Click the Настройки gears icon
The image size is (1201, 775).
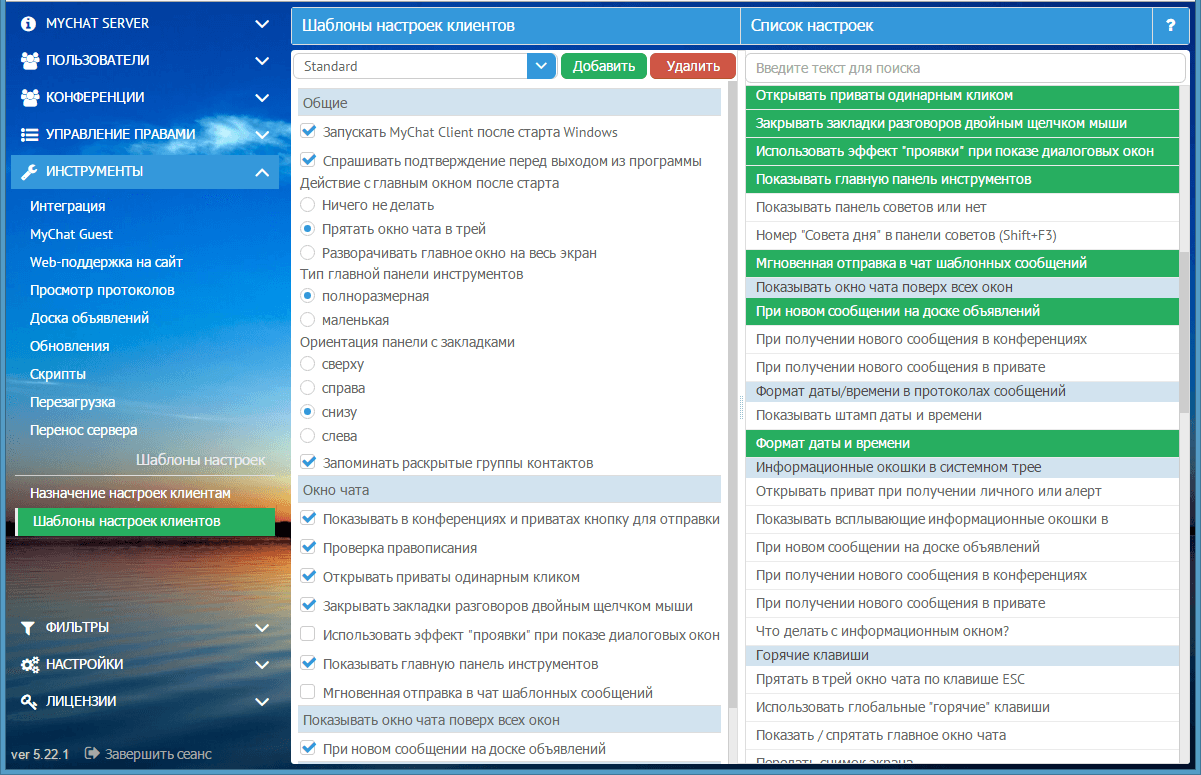pos(29,664)
